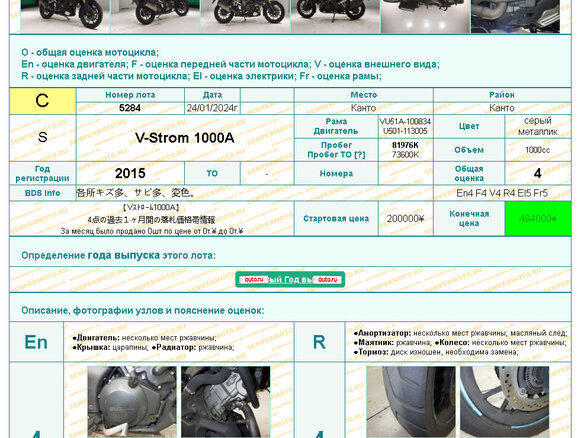This screenshot has width=584, height=438.
Task: Click the engine volume 1000cc
Action: click(x=537, y=150)
